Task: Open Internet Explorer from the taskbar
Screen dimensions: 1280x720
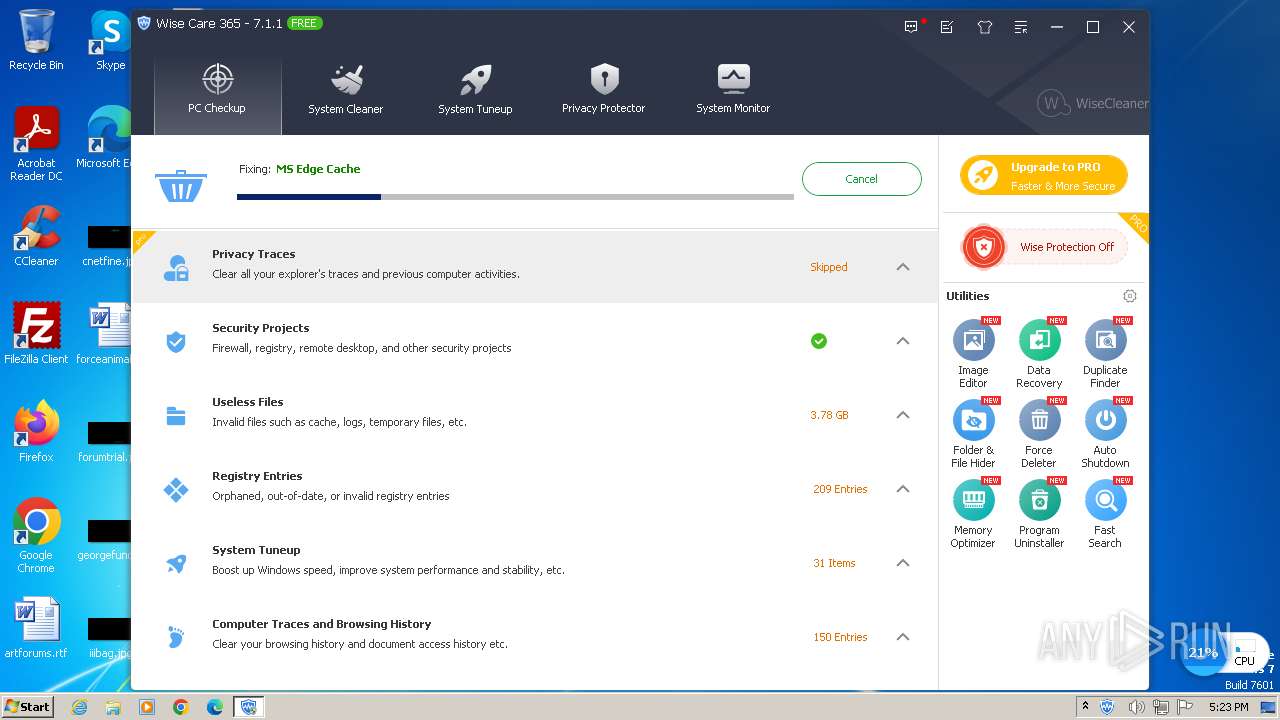Action: [79, 707]
